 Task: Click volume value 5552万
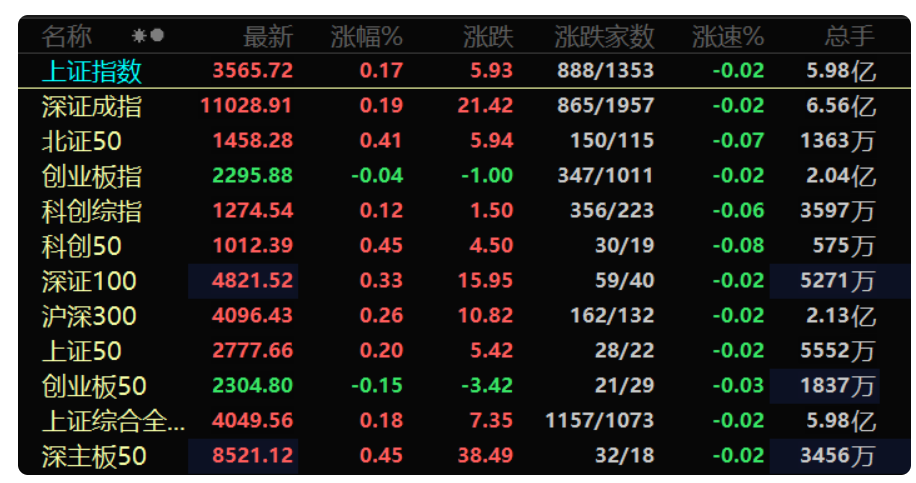coord(838,351)
